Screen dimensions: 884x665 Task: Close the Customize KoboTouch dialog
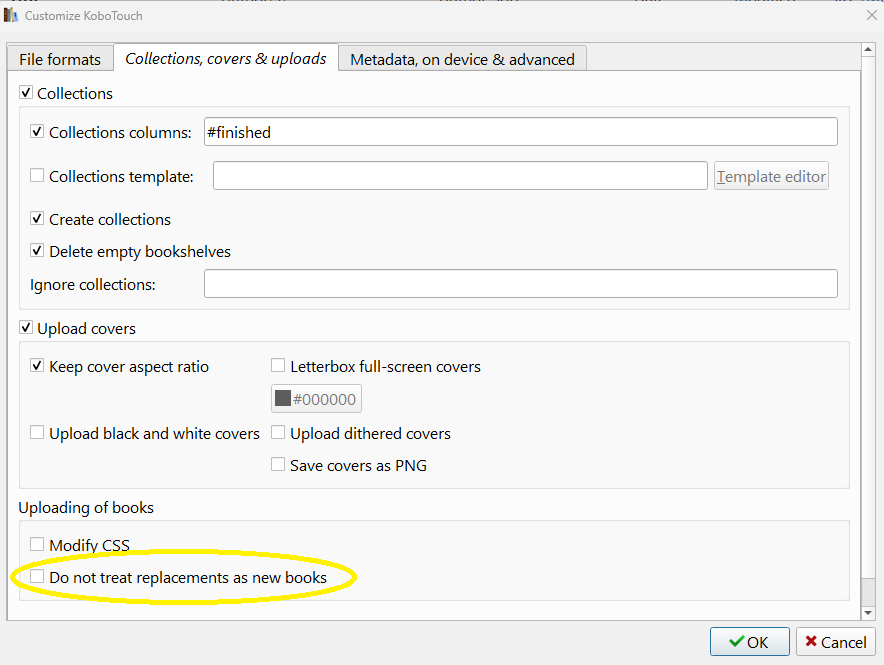(x=872, y=15)
